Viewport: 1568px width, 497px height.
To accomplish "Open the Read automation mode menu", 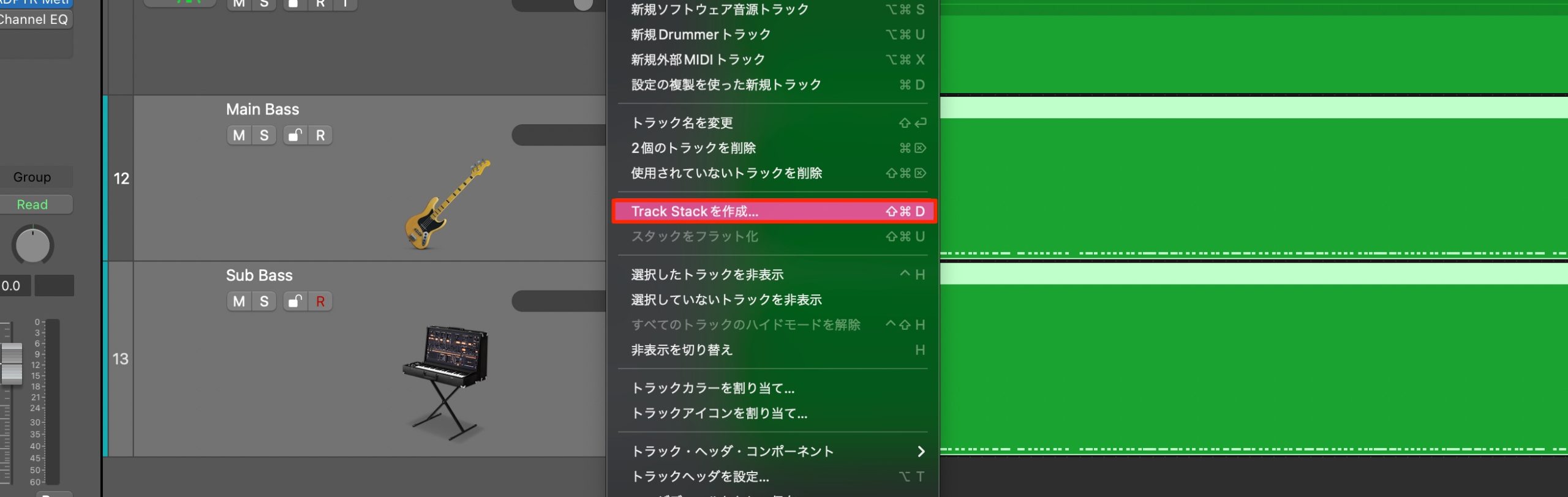I will point(35,204).
